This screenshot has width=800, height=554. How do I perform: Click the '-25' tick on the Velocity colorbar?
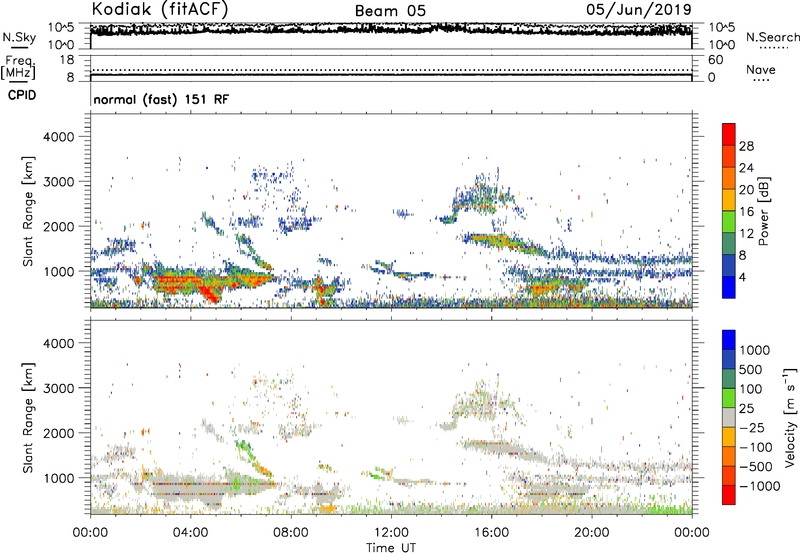752,427
